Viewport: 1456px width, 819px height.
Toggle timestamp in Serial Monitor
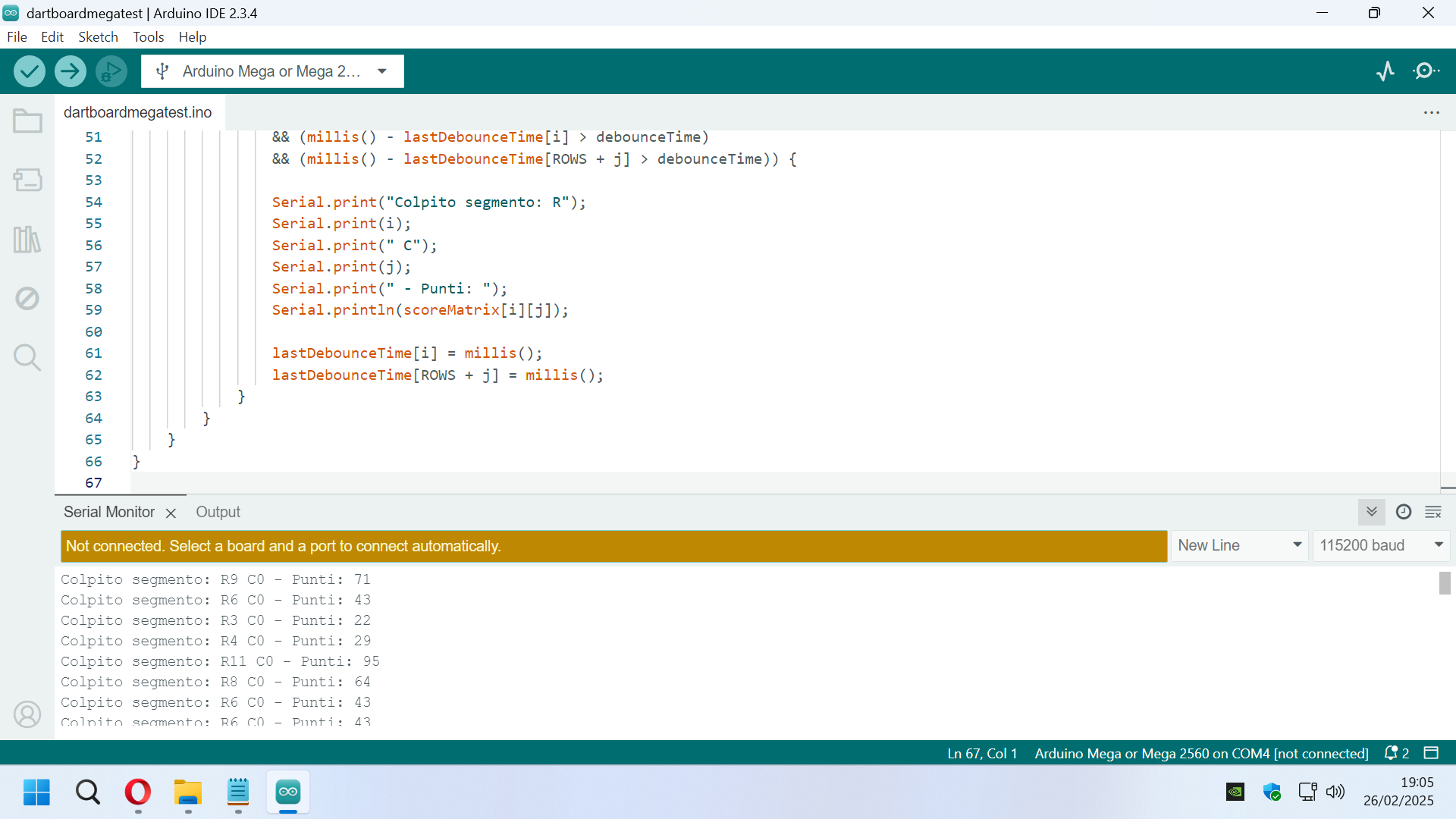coord(1404,512)
